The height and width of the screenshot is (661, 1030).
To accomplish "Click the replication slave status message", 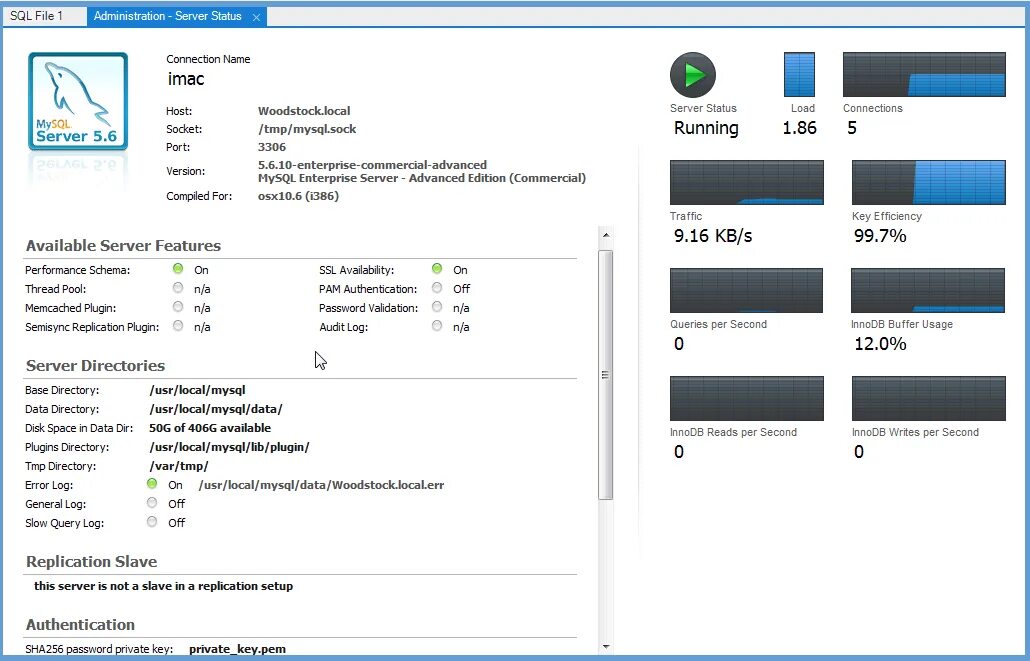I will [164, 586].
